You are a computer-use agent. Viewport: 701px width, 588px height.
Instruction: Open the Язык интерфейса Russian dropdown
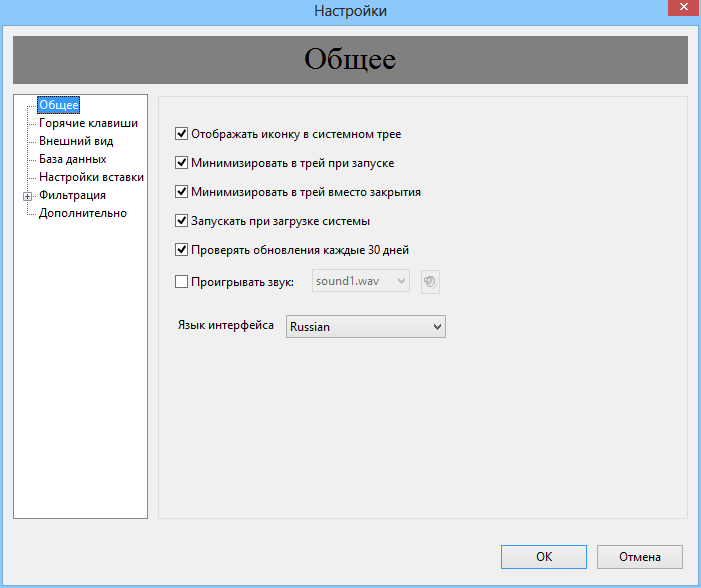tap(366, 326)
